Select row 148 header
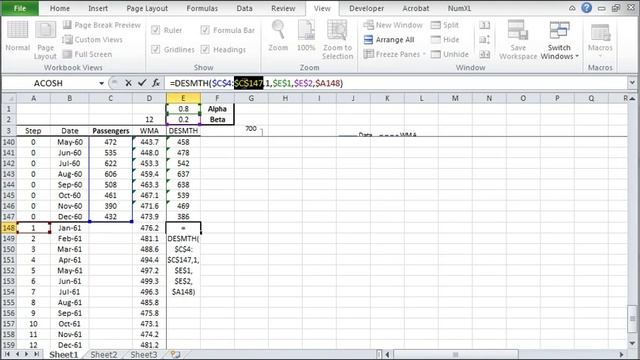 9,228
